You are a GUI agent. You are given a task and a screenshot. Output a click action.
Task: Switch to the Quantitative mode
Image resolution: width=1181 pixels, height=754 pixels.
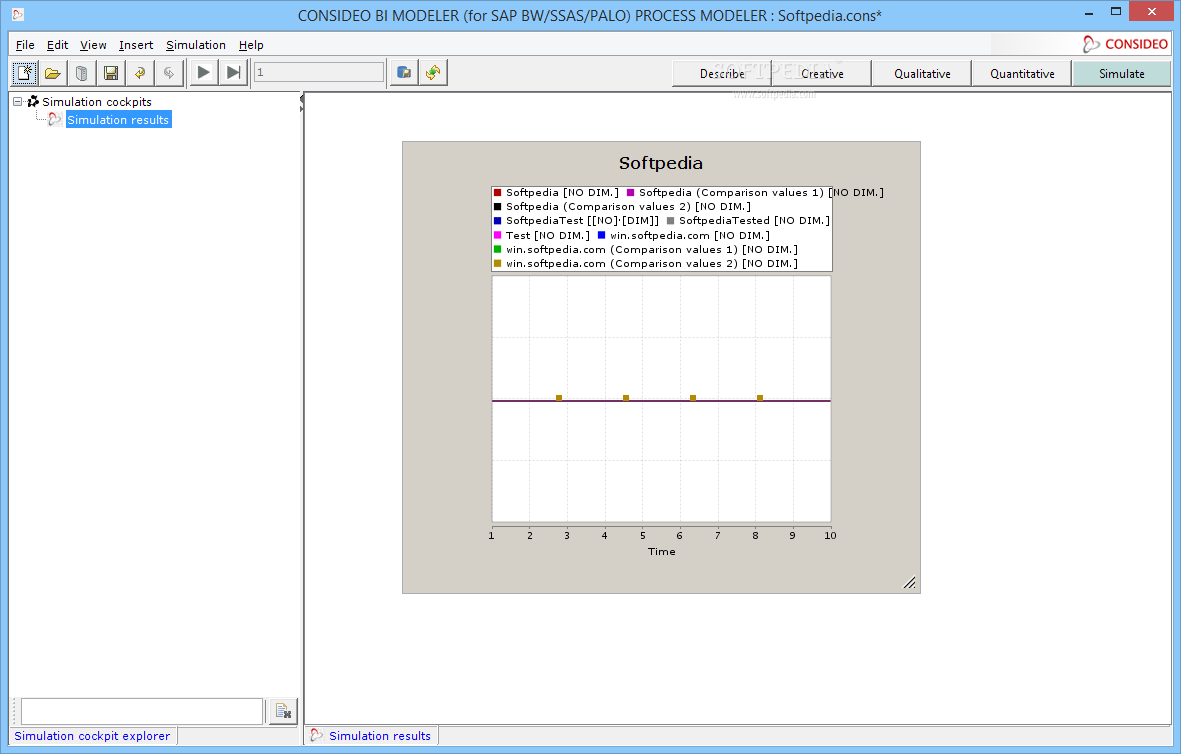(1022, 74)
